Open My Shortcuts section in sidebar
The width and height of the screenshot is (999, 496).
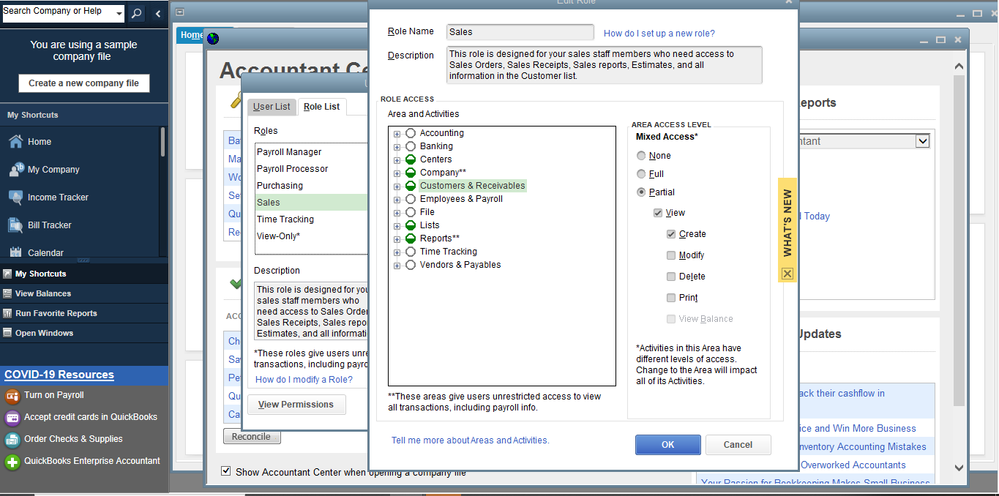pos(83,274)
